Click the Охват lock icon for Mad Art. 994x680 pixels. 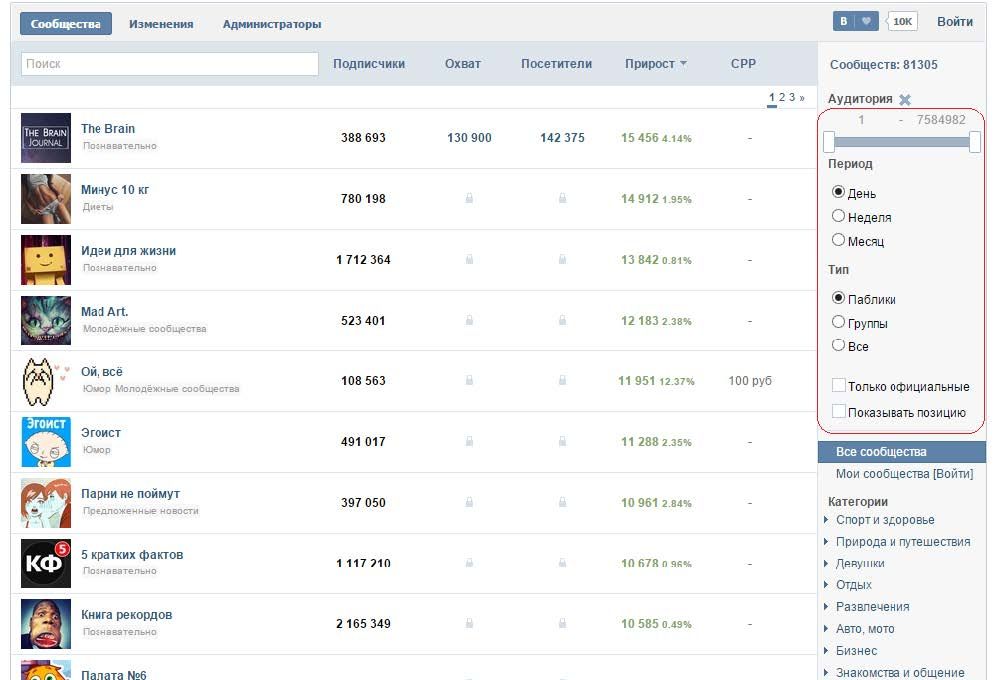pyautogui.click(x=469, y=321)
